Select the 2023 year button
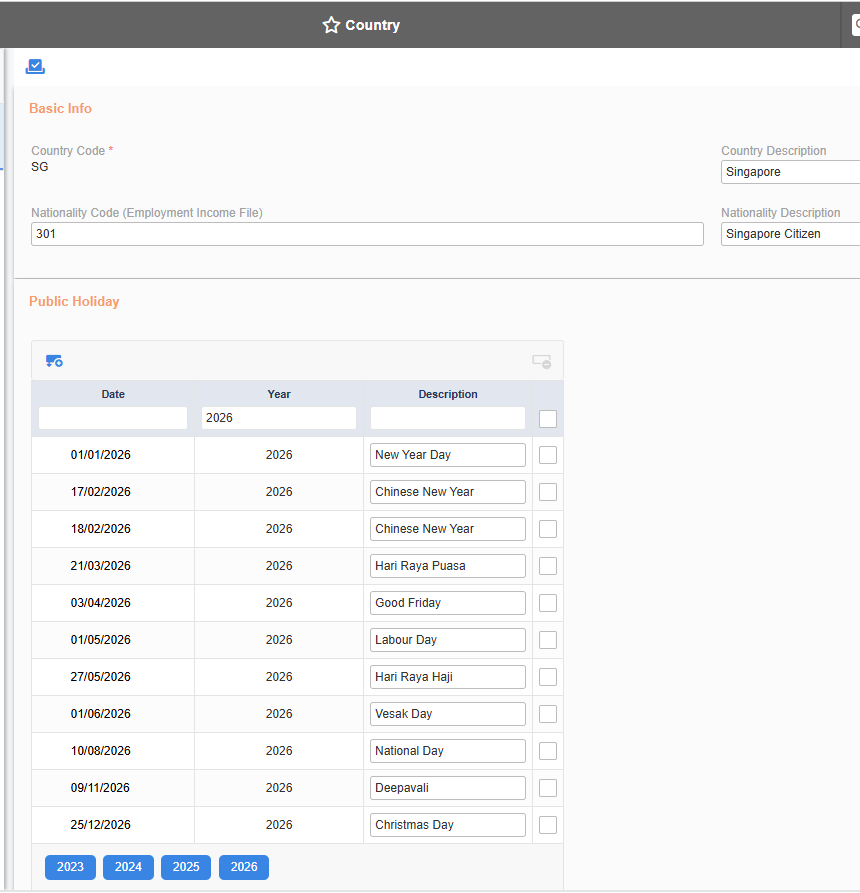This screenshot has height=893, width=860. click(x=70, y=867)
